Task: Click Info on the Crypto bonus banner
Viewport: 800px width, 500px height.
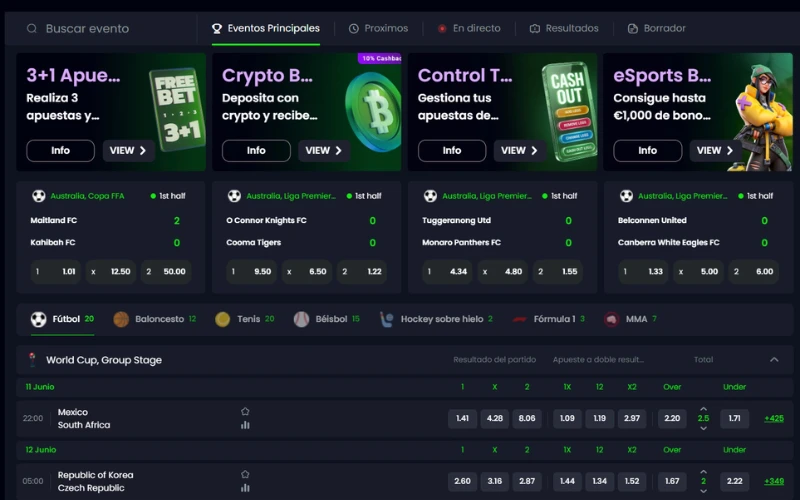Action: click(x=256, y=151)
